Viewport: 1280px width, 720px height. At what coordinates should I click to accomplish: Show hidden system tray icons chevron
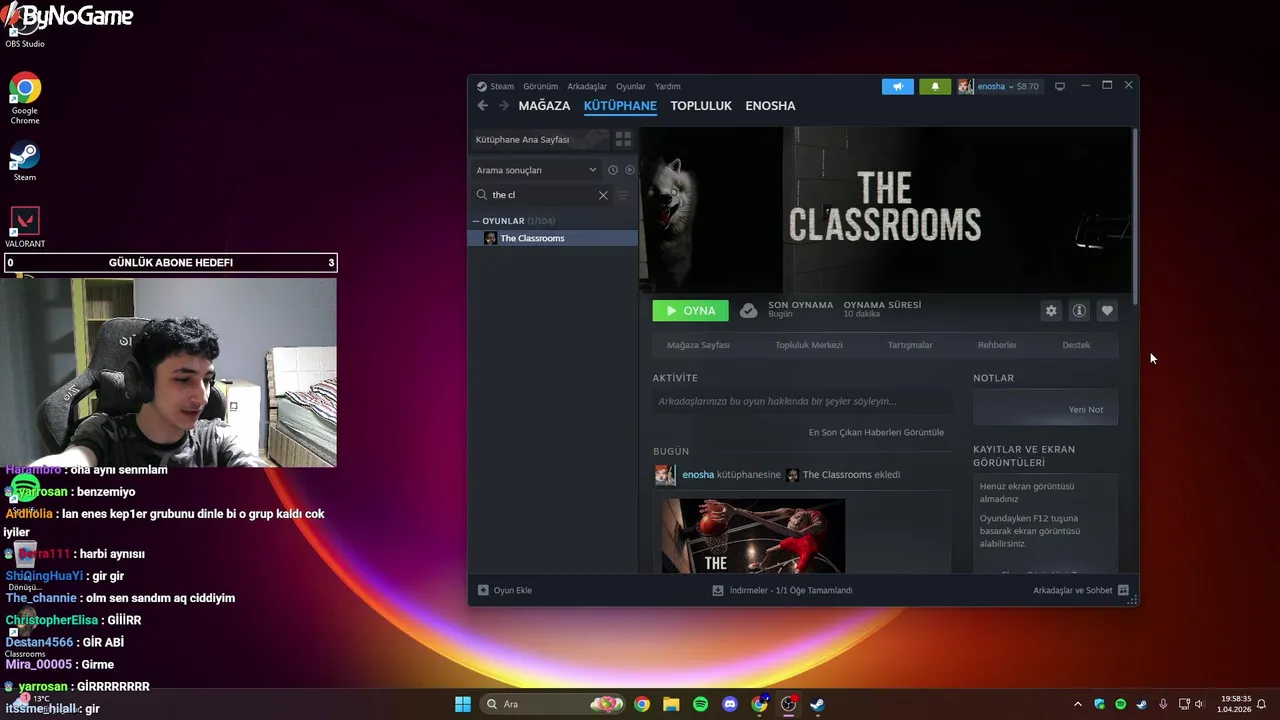pyautogui.click(x=1077, y=704)
